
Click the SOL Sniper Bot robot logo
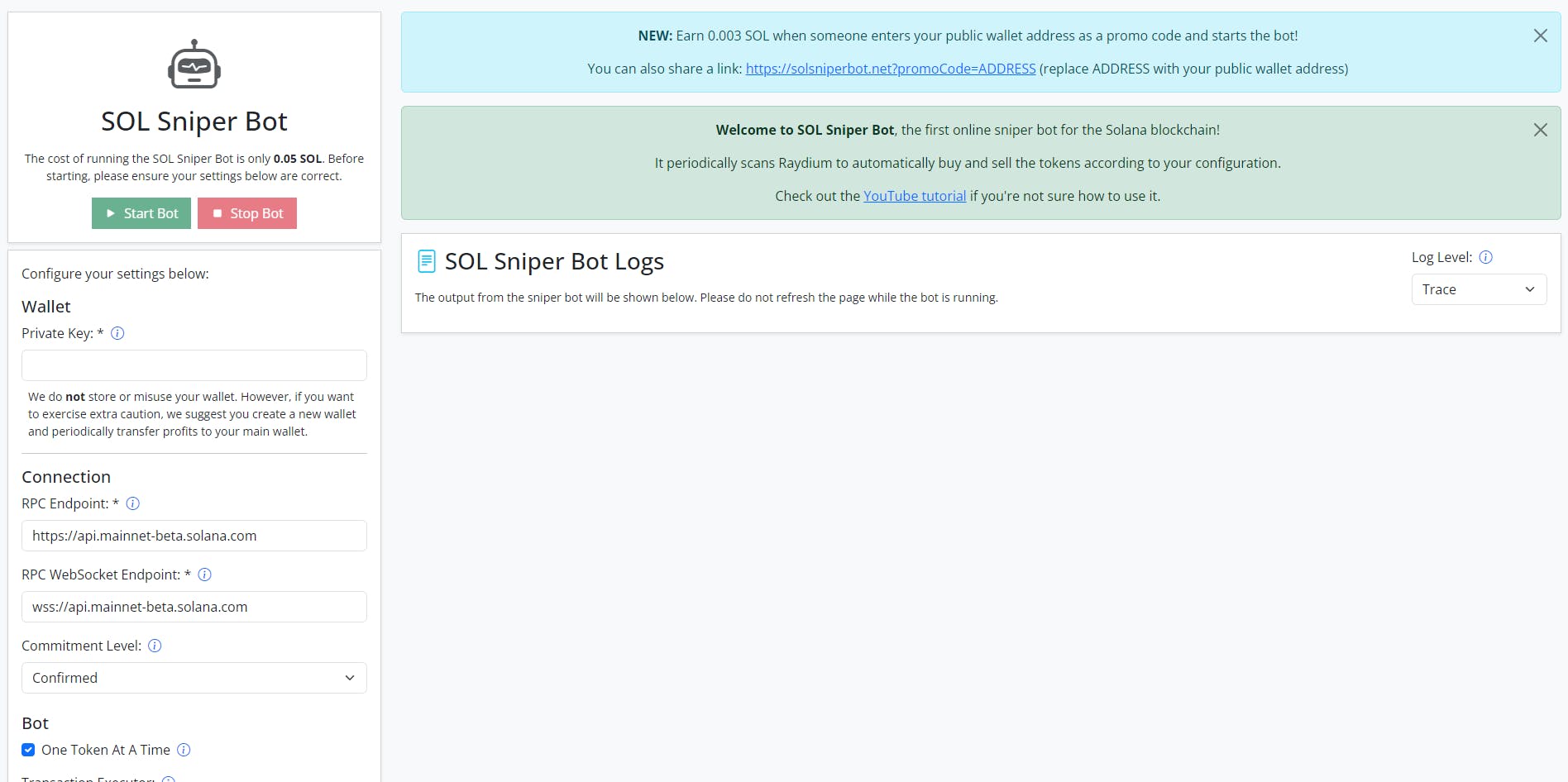point(194,63)
